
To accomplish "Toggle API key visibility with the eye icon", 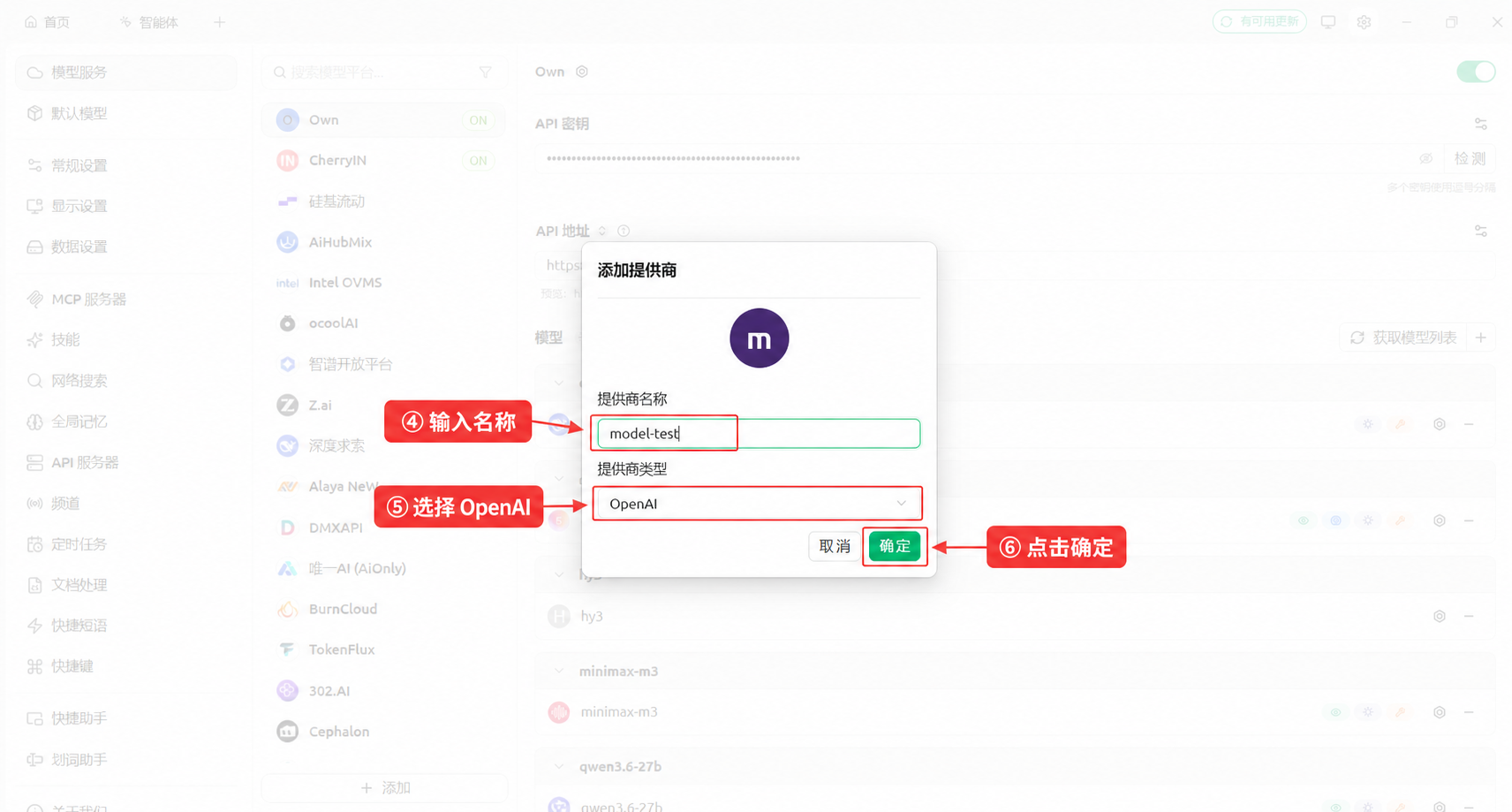I will coord(1425,159).
